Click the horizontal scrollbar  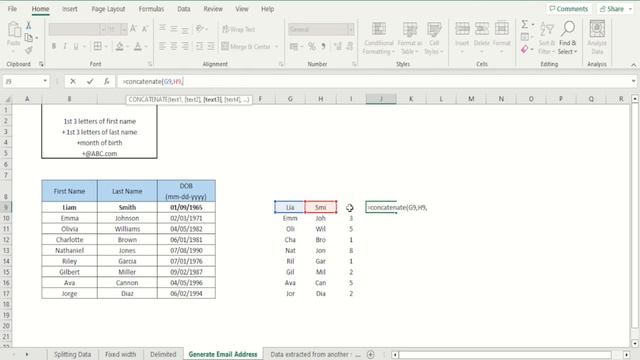(x=505, y=355)
